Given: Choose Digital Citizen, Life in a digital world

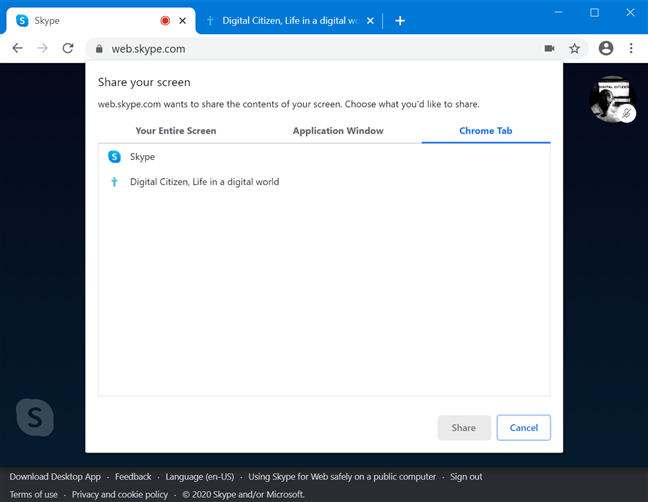Looking at the screenshot, I should [x=324, y=182].
